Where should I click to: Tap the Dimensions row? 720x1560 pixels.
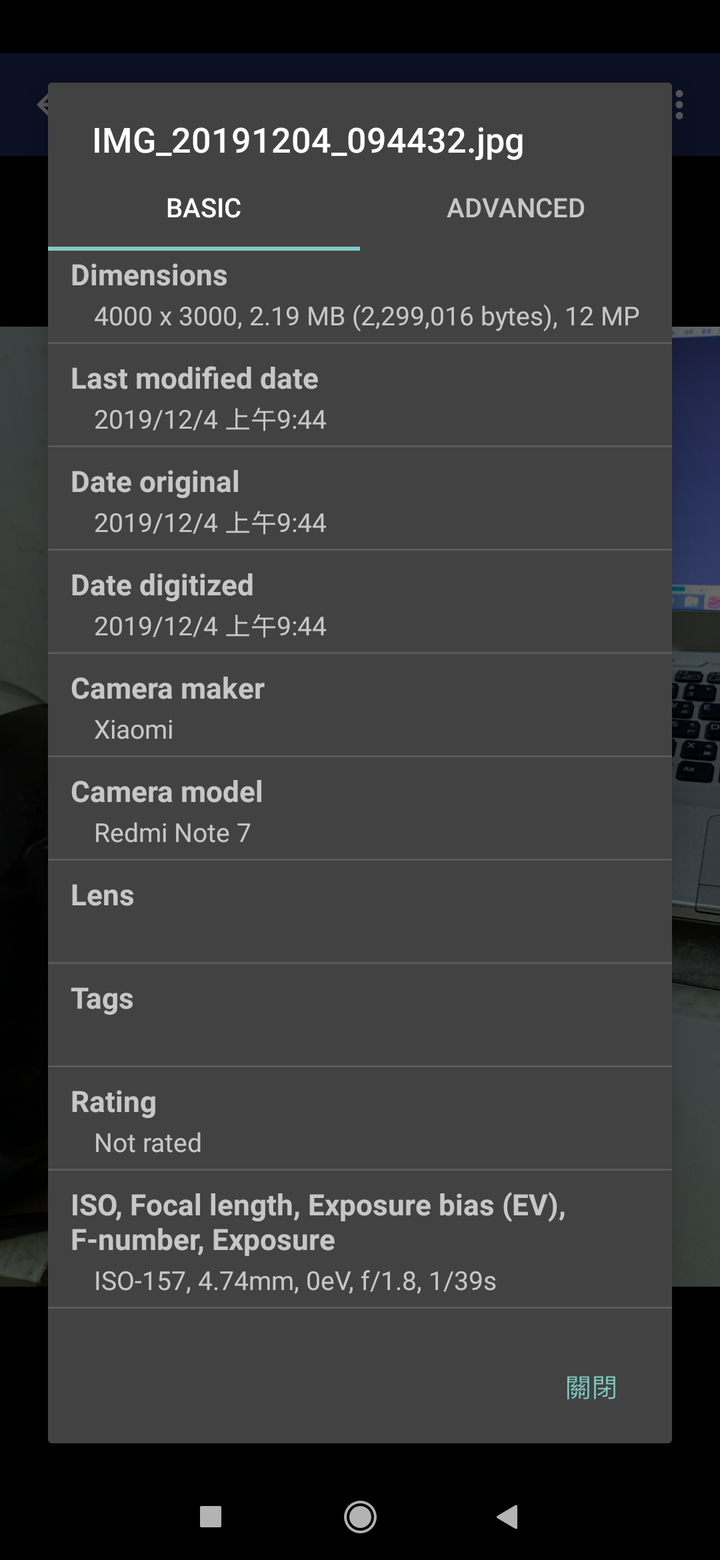pos(360,296)
